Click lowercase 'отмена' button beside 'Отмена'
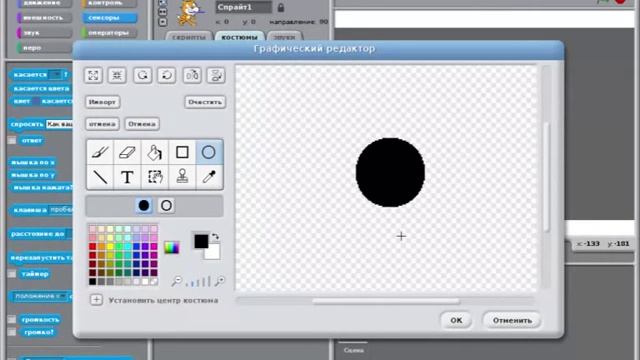640x360 pixels. (x=102, y=124)
